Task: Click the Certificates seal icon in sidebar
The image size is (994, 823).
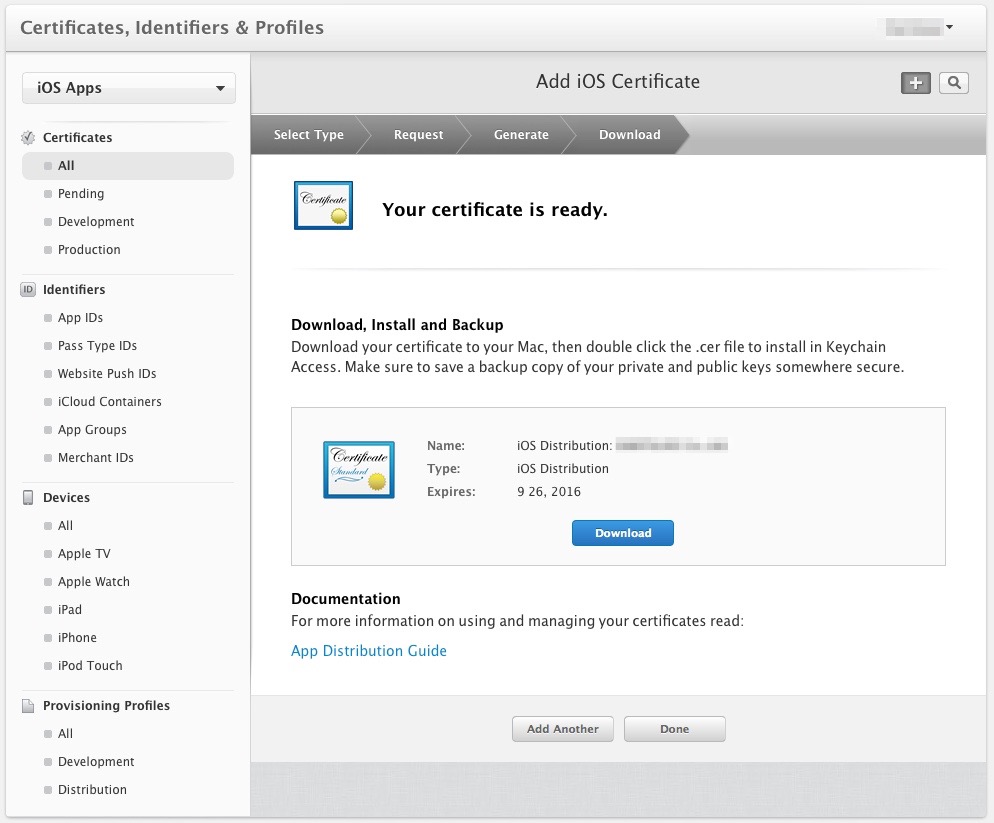Action: point(28,138)
